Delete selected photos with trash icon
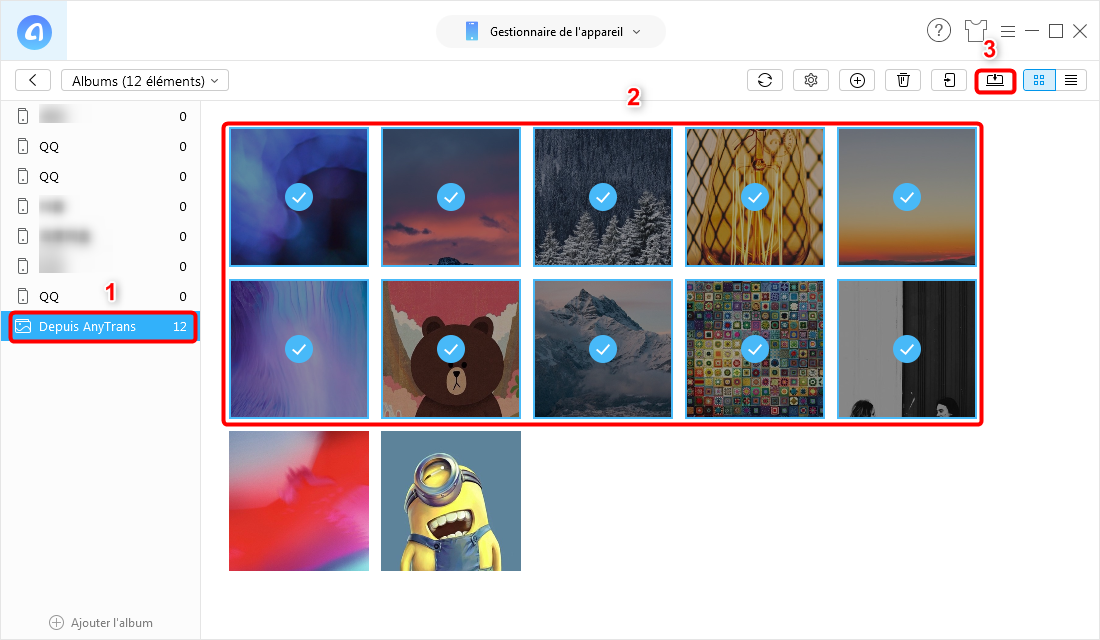Image resolution: width=1100 pixels, height=640 pixels. 903,80
